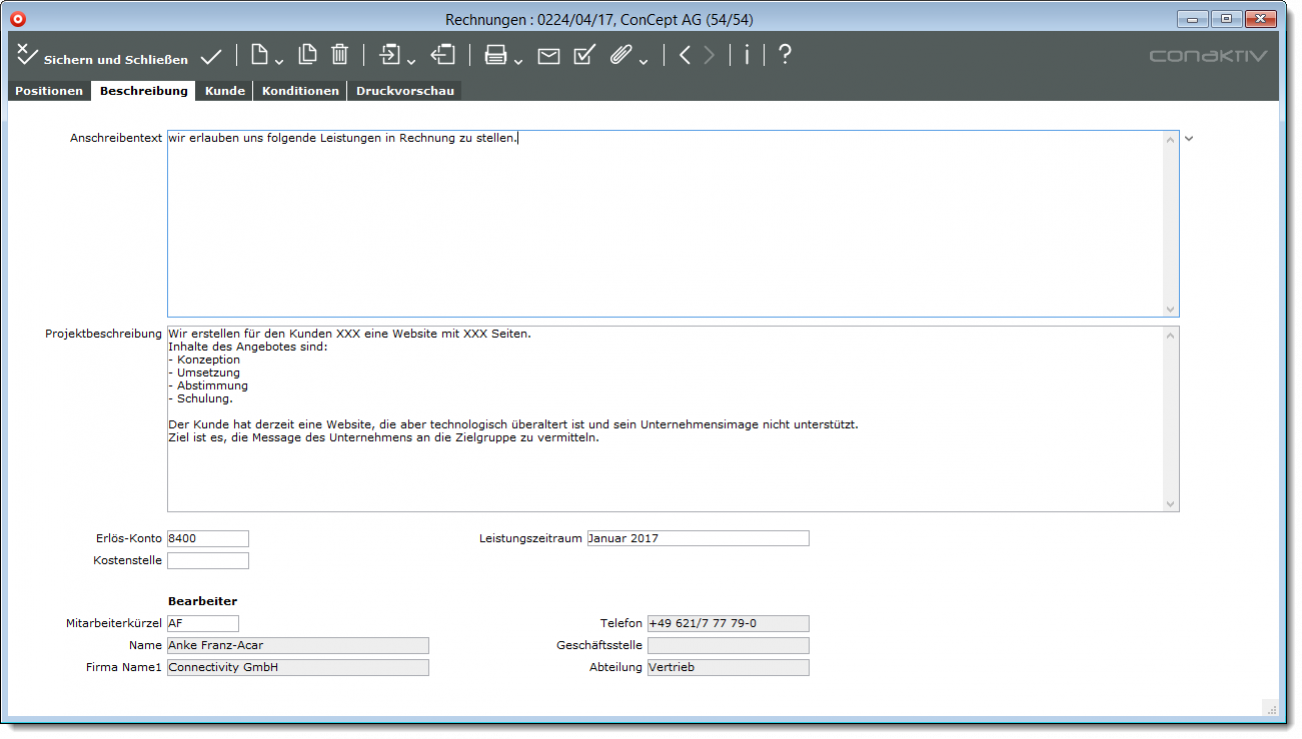Click the printer icon
Screen dimensions: 1302x739
click(496, 56)
